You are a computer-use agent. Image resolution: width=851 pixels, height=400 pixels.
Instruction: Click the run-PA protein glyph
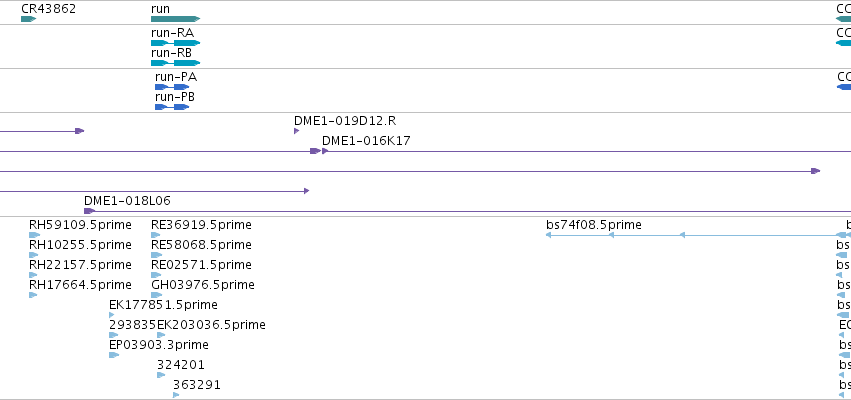point(172,87)
